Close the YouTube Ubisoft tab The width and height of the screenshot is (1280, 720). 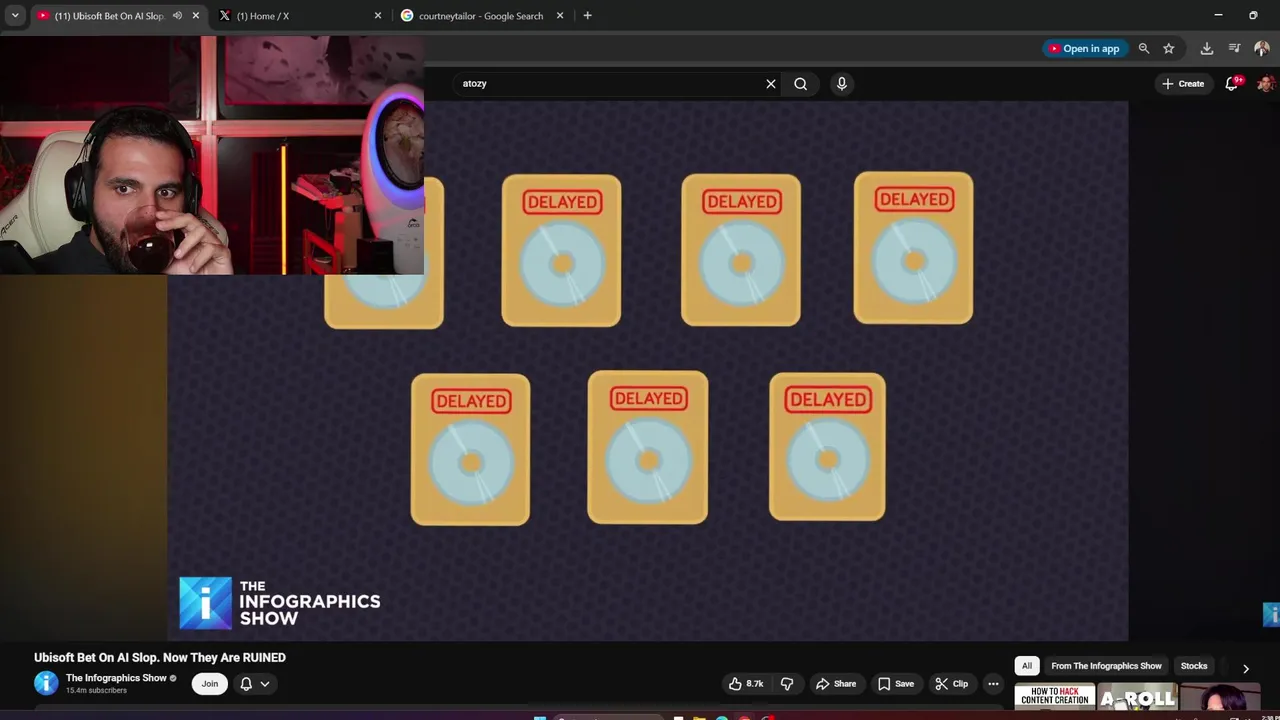(196, 16)
